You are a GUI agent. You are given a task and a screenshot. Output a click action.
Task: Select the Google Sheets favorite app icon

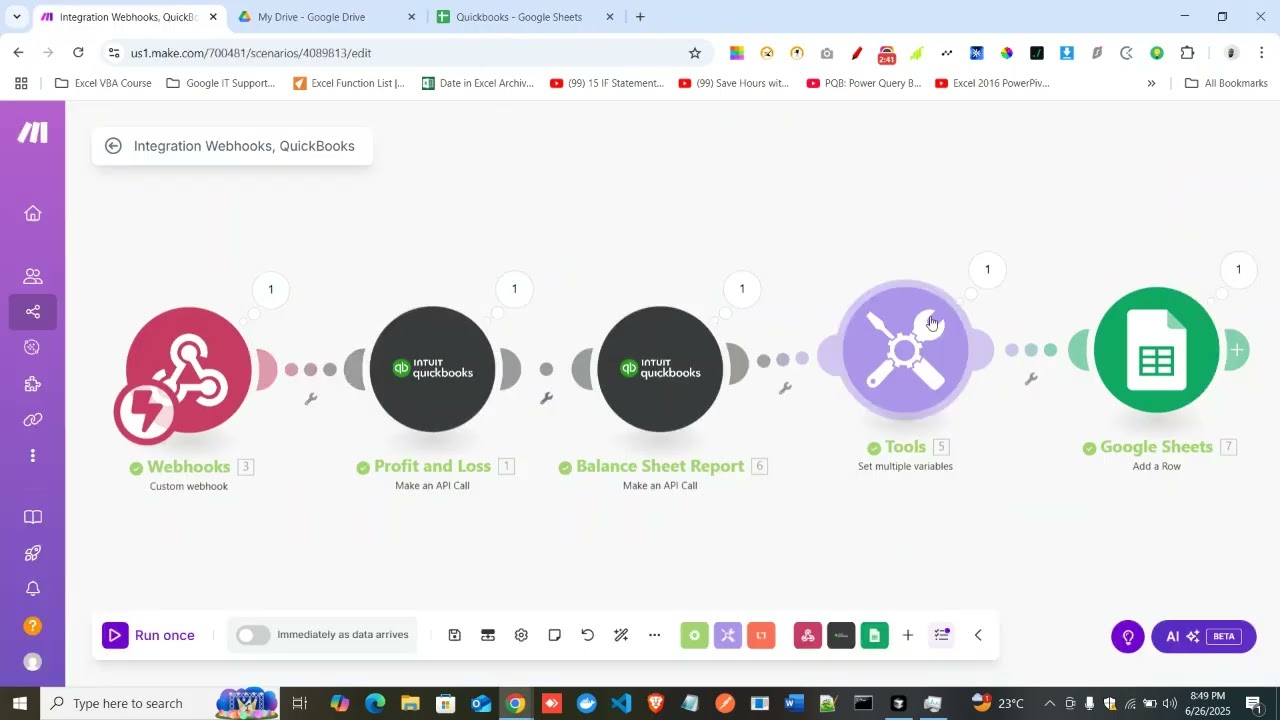[x=875, y=635]
